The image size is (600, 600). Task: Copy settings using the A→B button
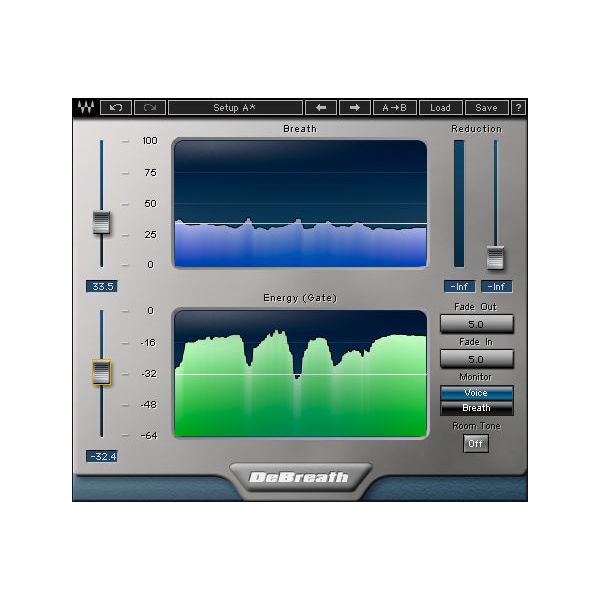[394, 107]
